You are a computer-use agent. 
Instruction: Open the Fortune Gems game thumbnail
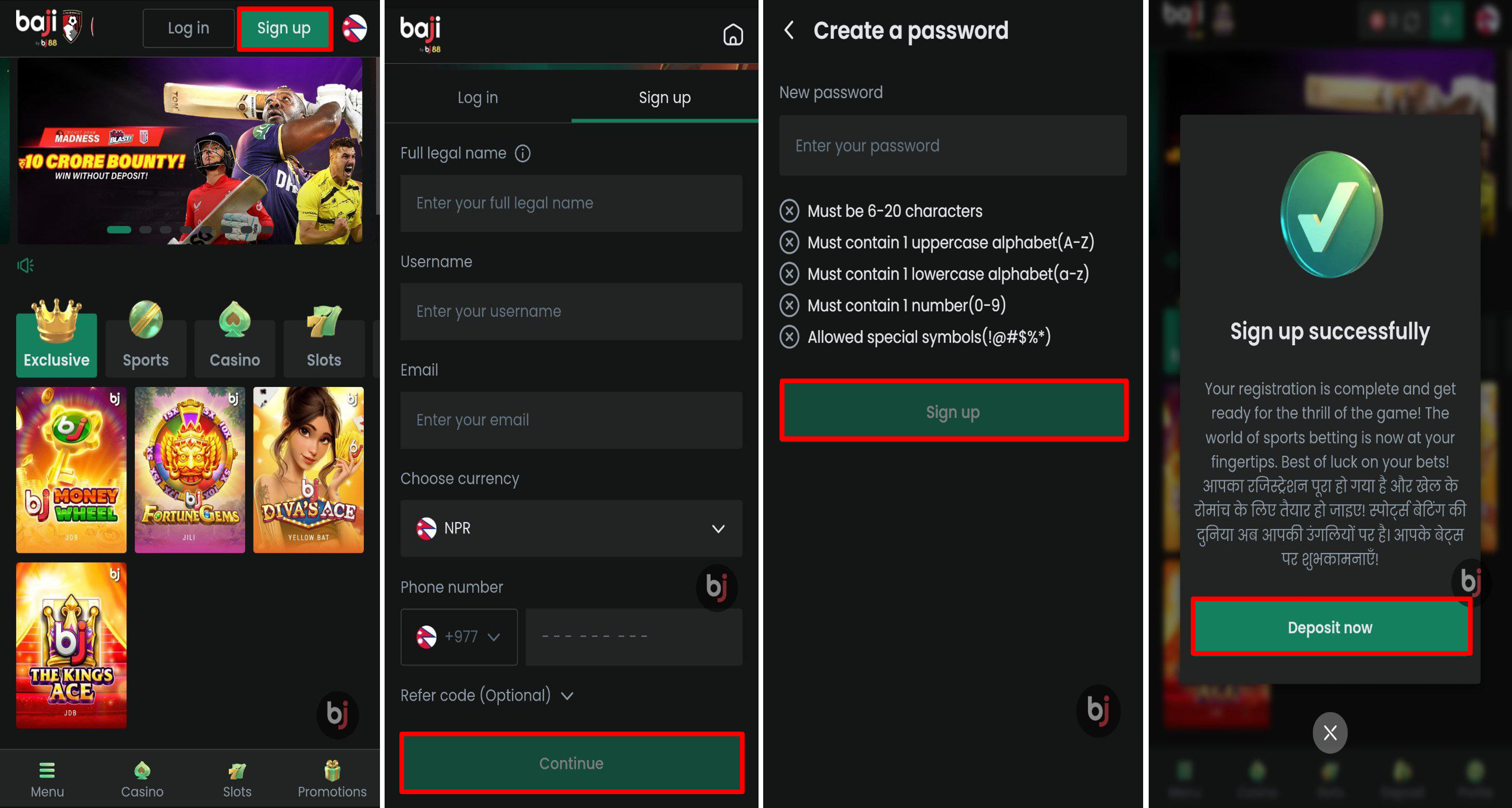click(190, 469)
